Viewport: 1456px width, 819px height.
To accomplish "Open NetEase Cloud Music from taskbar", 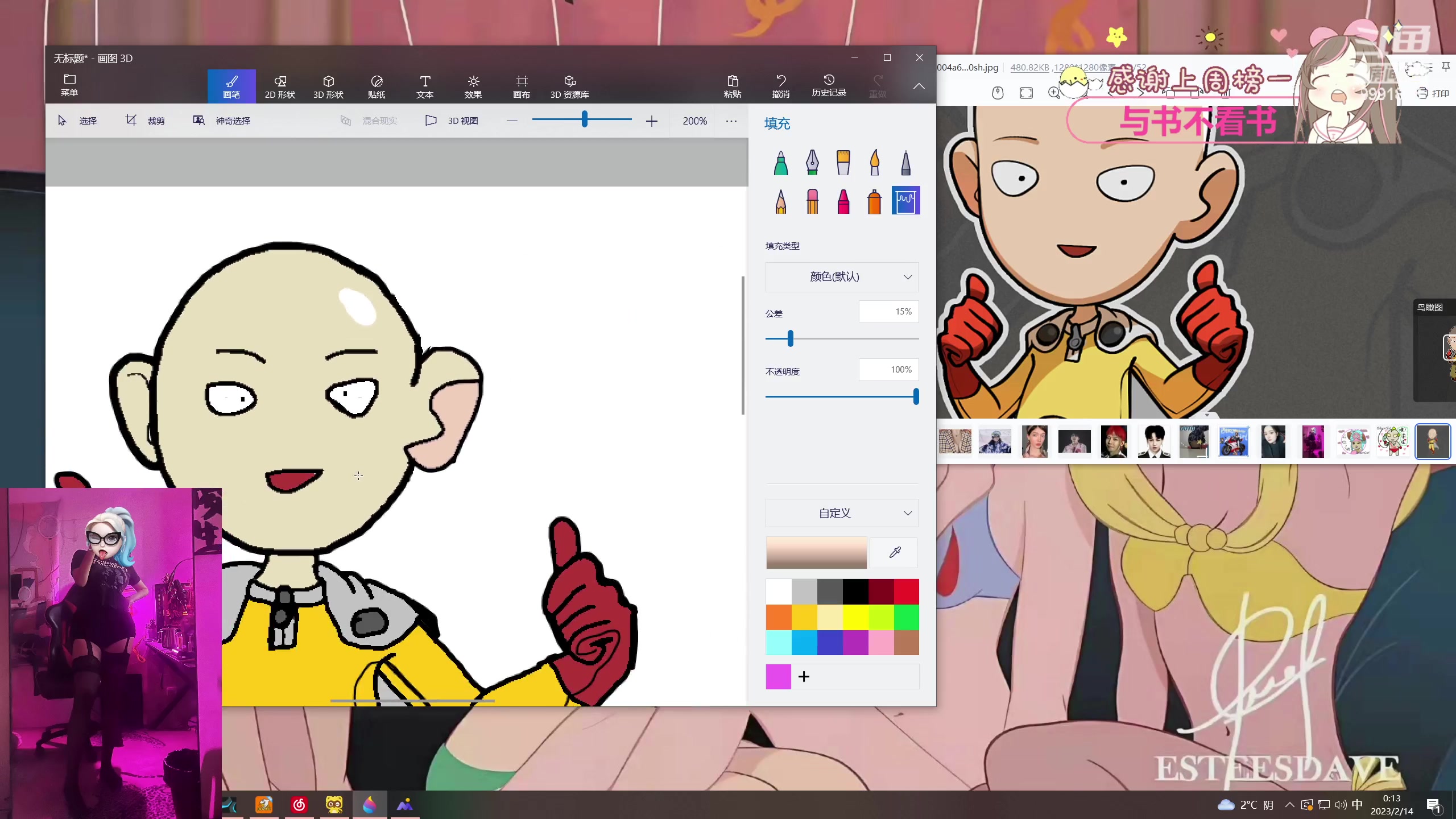I will click(299, 804).
